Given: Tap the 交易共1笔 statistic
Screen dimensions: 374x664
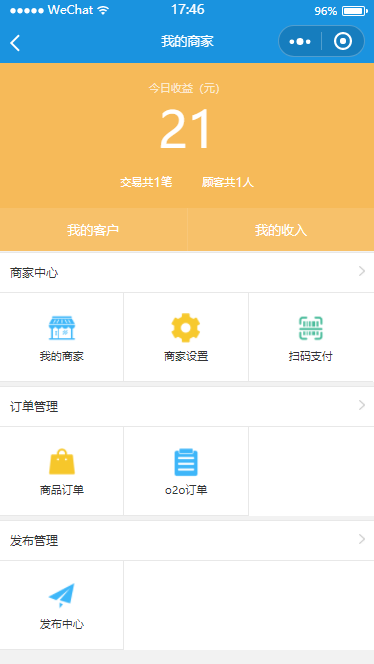Looking at the screenshot, I should (x=146, y=183).
